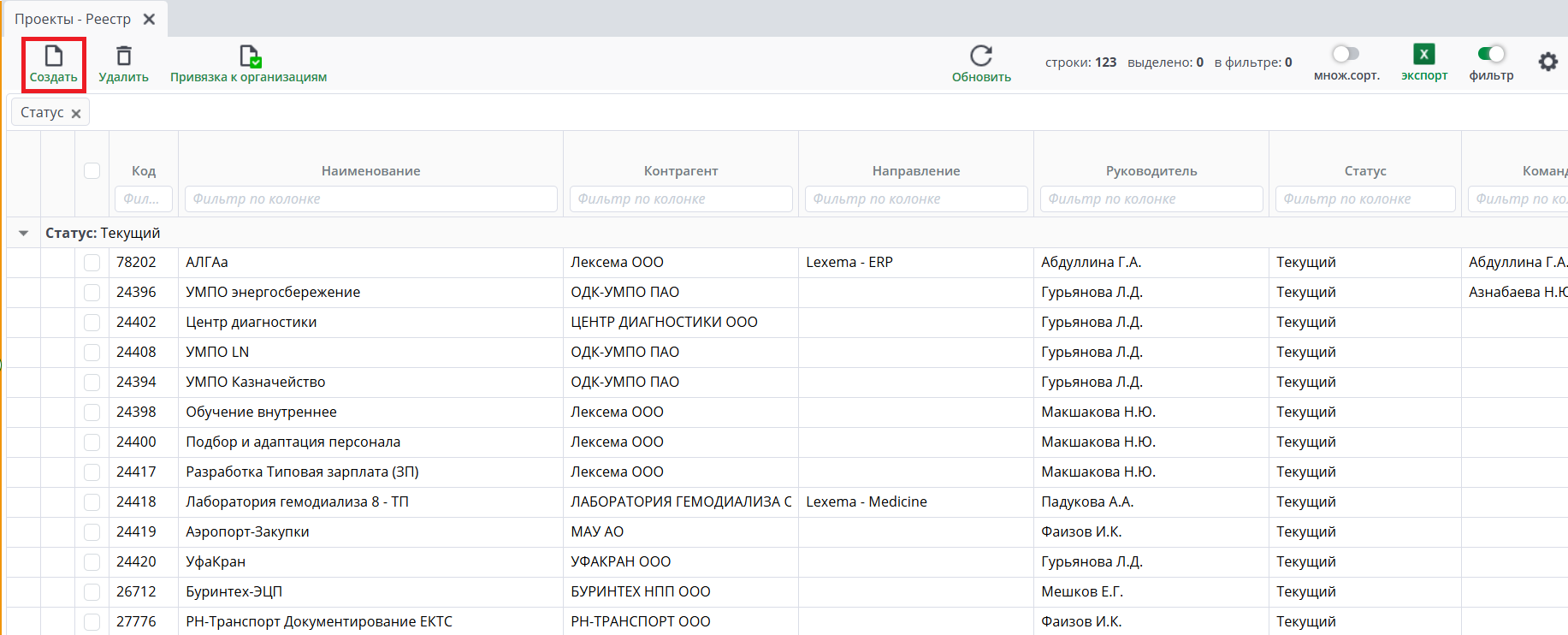The width and height of the screenshot is (1568, 635).
Task: Tick the checkbox for project АЛГАа
Action: [x=92, y=263]
